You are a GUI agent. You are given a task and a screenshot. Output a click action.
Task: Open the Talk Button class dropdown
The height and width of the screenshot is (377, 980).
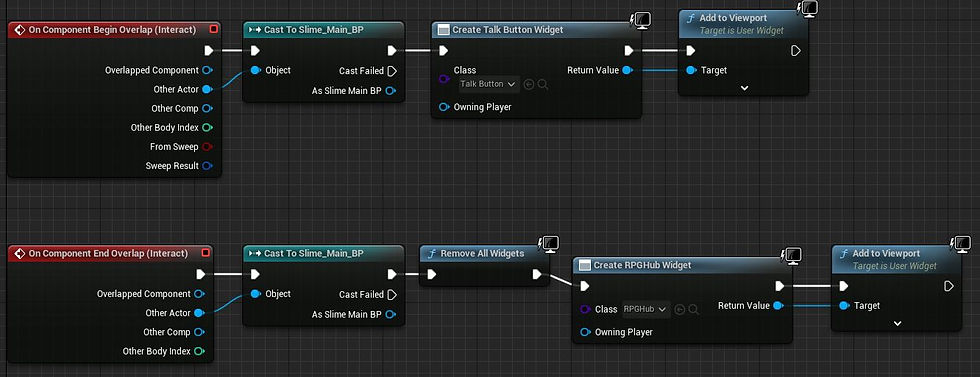489,84
